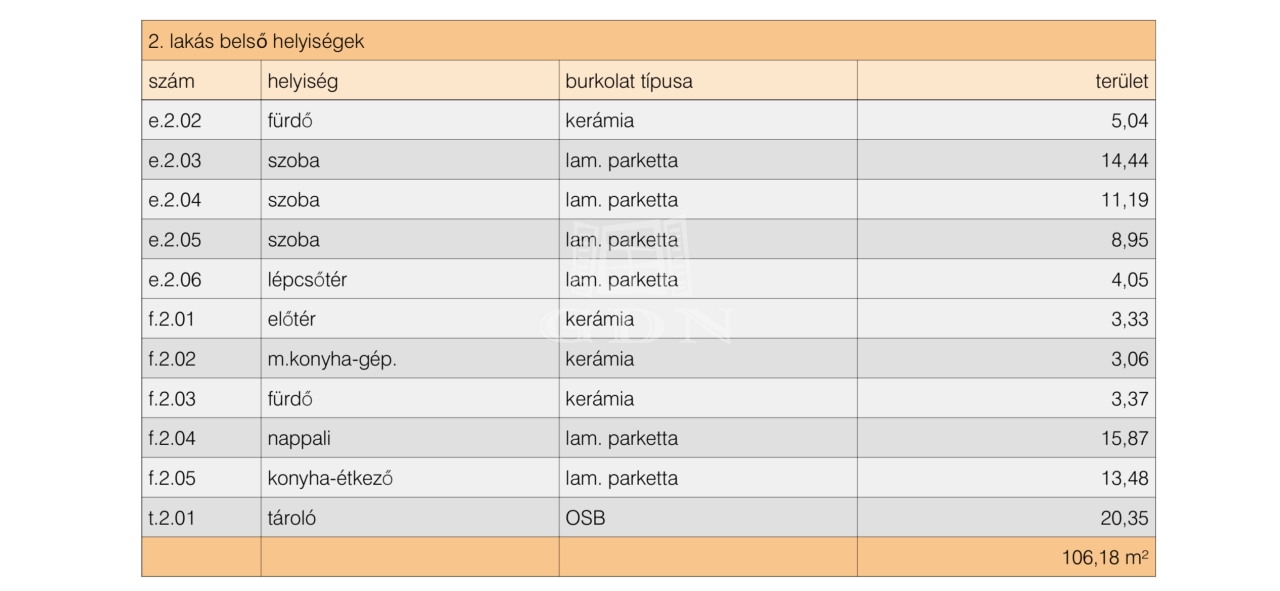Click the 'nappali' room cell
Screen dimensions: 1280x591
click(300, 439)
